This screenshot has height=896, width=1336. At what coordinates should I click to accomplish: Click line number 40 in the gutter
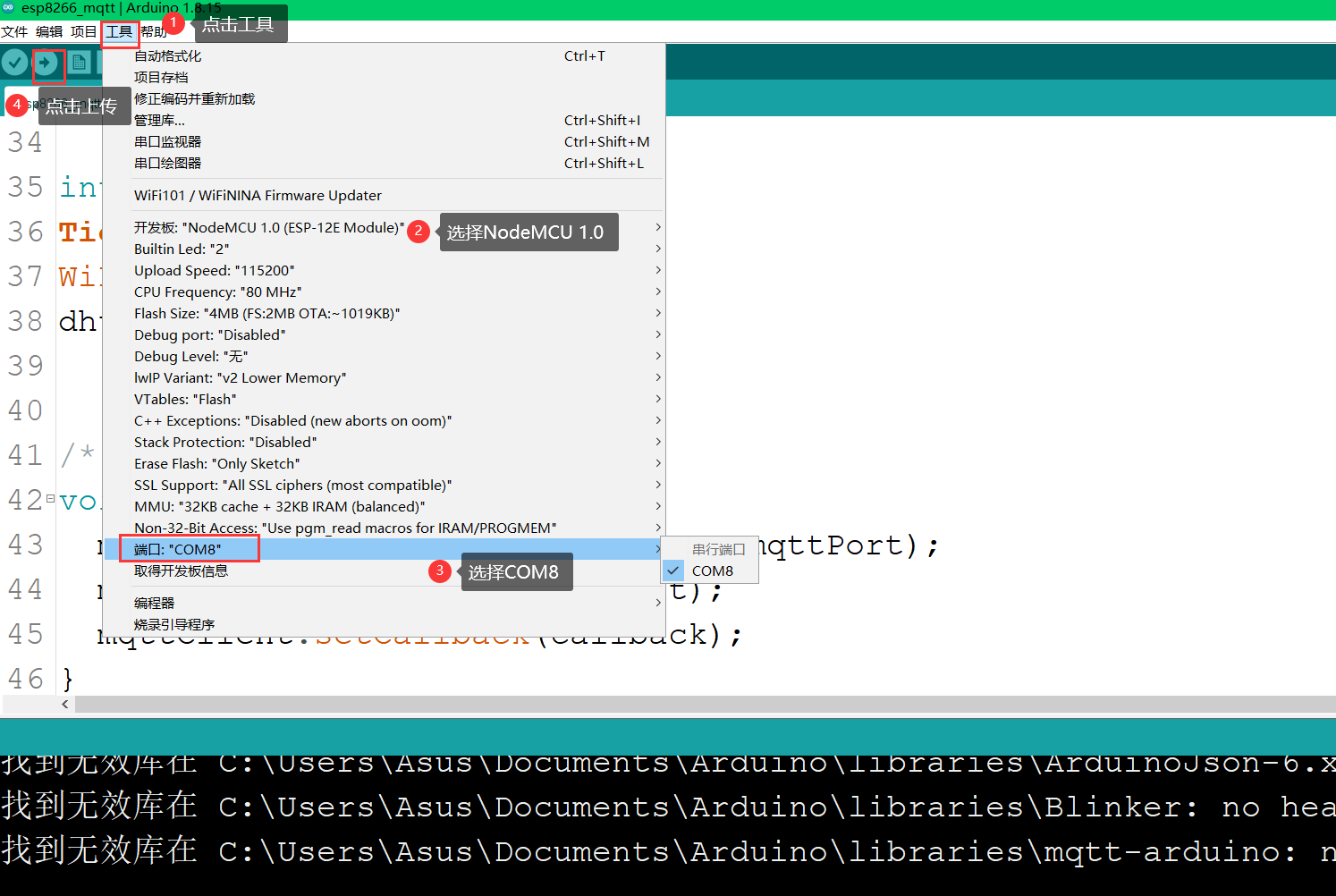point(25,410)
